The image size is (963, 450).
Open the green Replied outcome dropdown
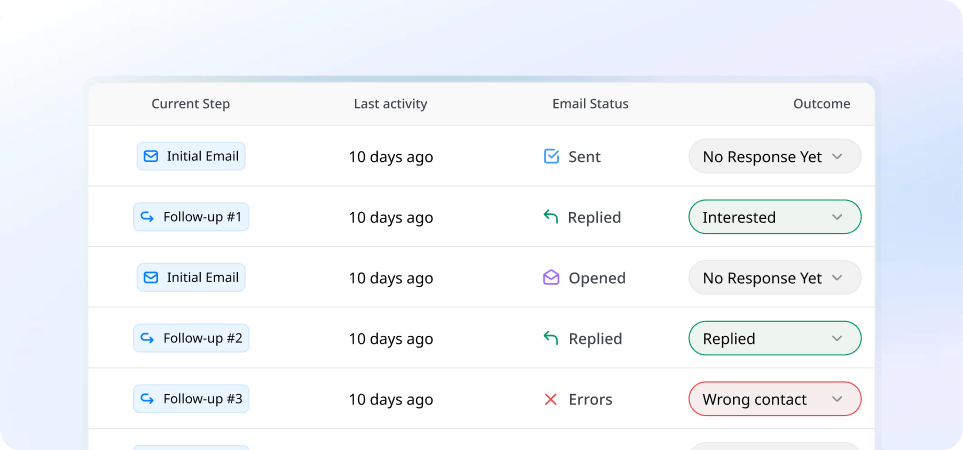775,338
